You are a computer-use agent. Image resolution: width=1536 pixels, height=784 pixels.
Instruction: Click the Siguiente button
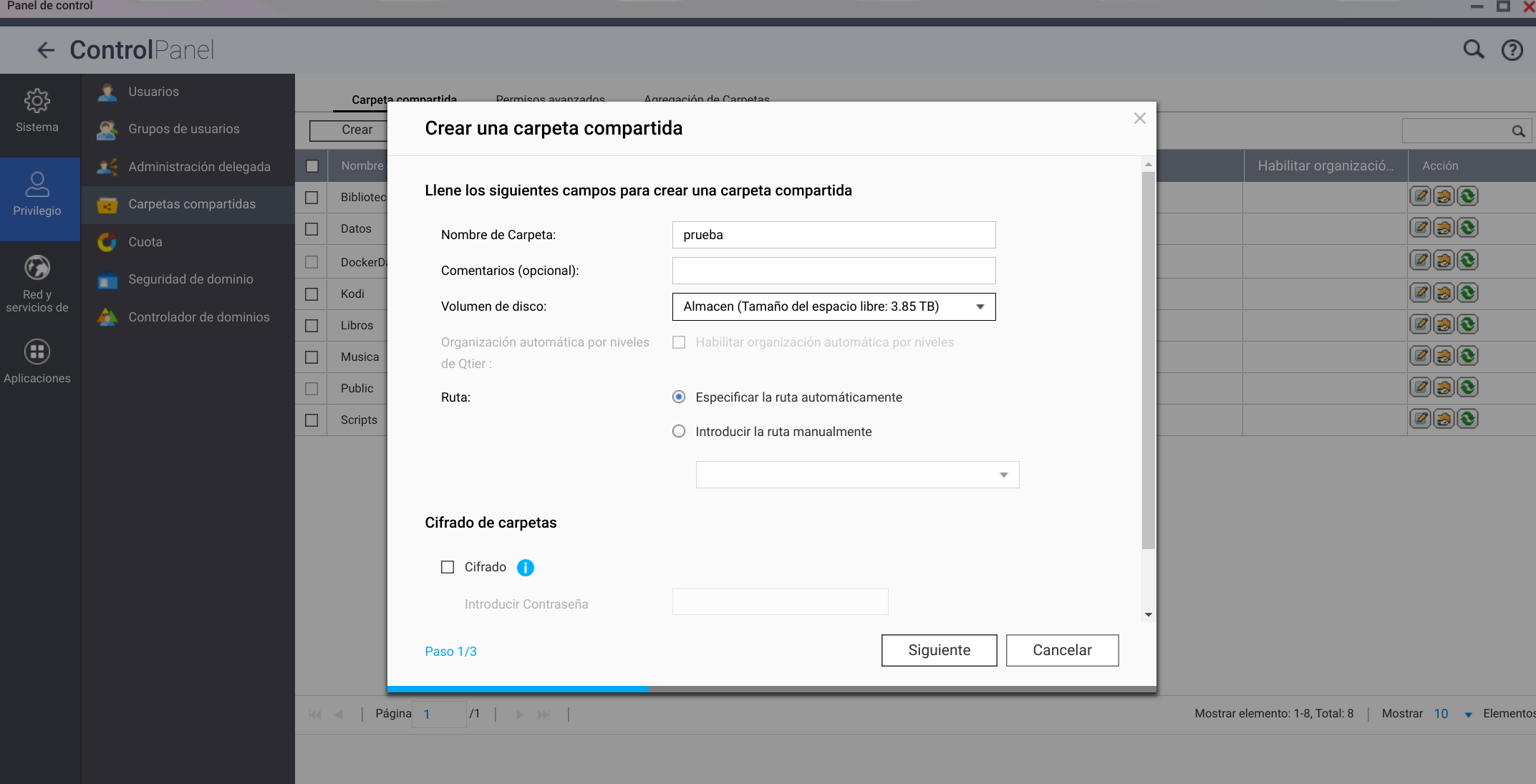[939, 650]
